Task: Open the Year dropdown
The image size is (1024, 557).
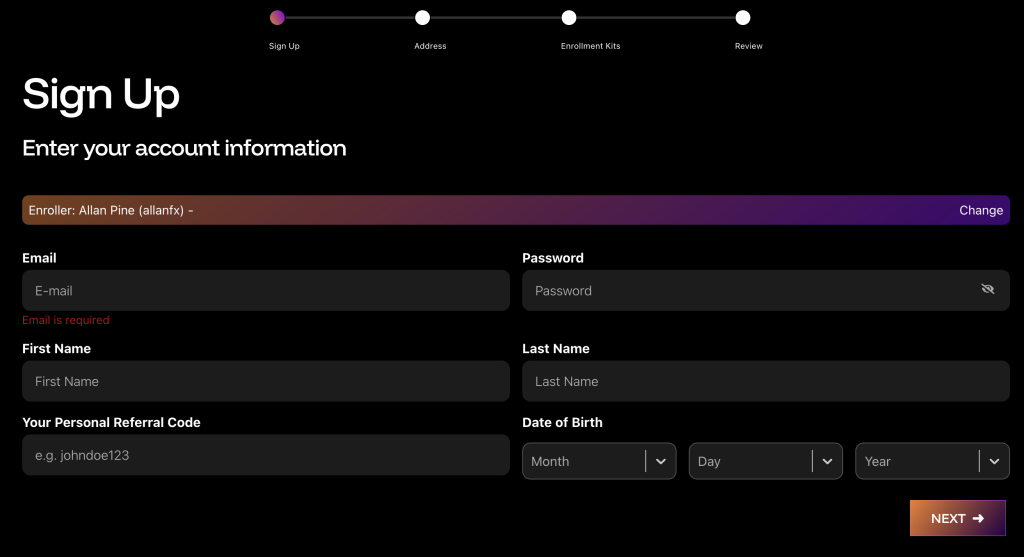Action: (x=917, y=461)
